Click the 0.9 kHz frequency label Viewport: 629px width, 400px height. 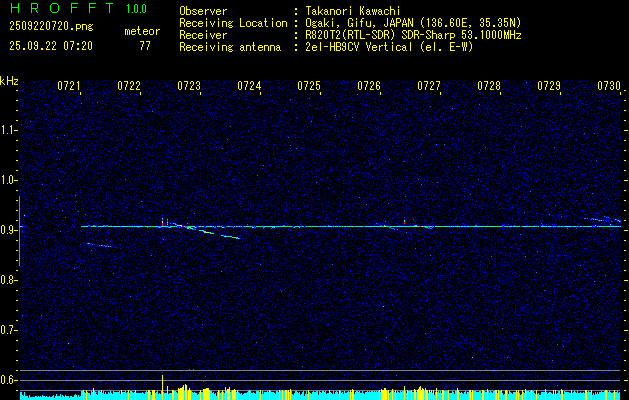click(9, 230)
